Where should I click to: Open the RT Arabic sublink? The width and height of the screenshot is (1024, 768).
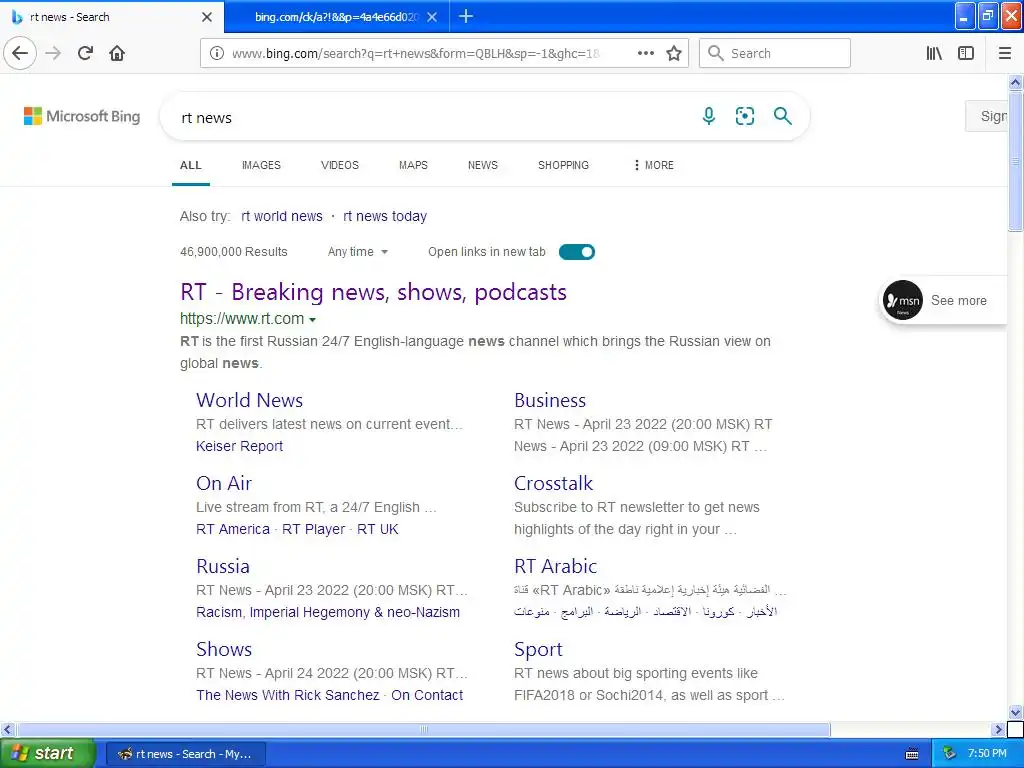pyautogui.click(x=556, y=566)
